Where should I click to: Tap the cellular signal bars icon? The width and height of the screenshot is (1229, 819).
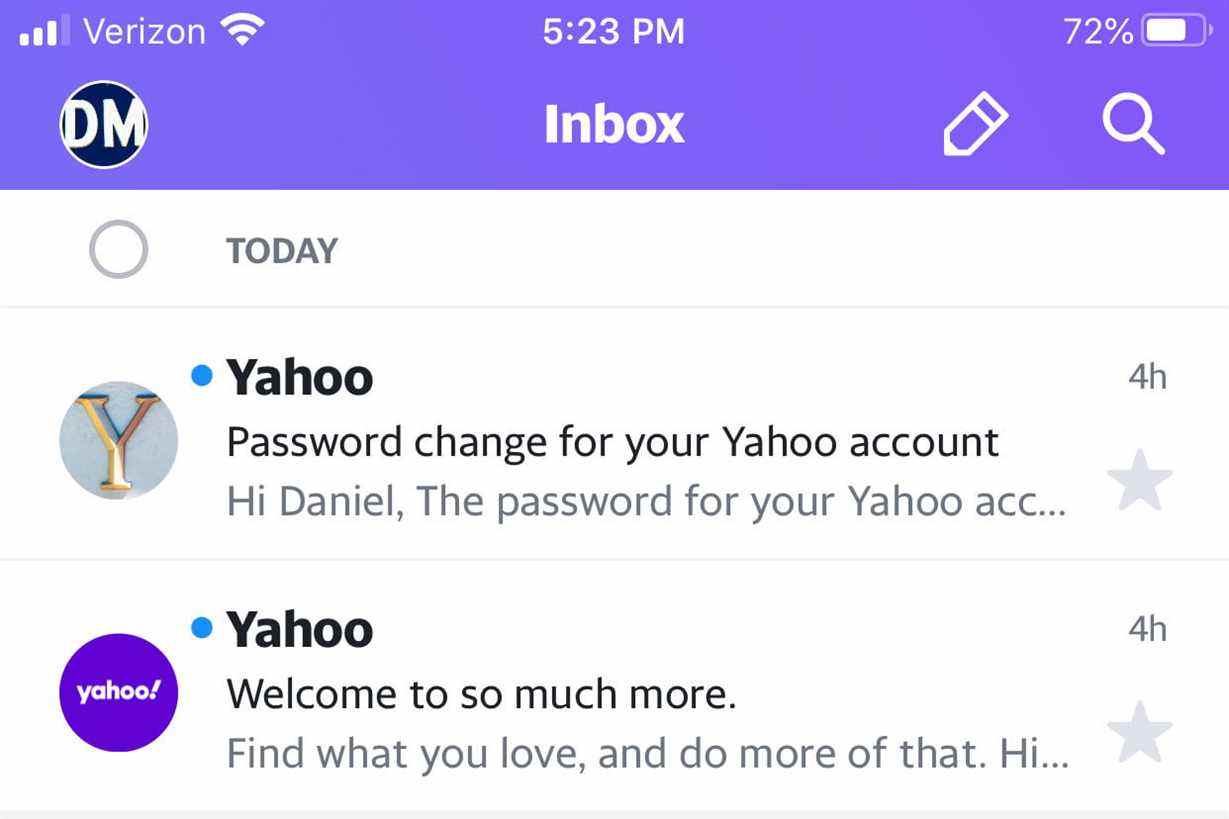click(45, 31)
